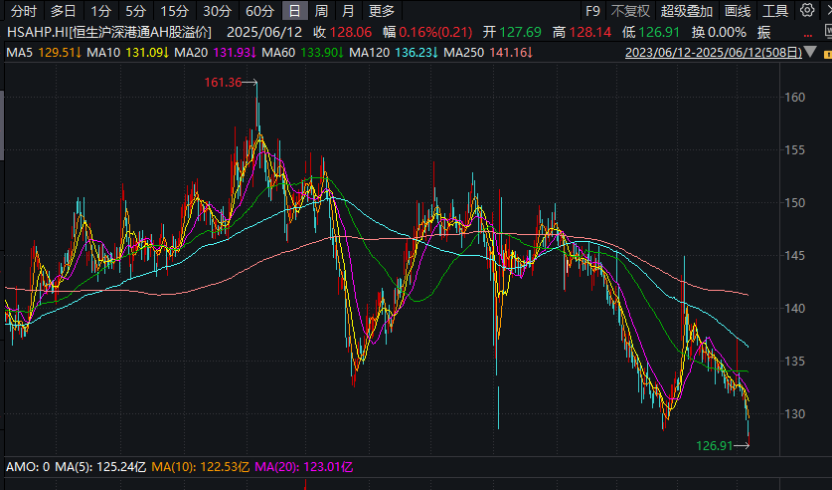Click the arrow at 161.36 high marker
This screenshot has width=832, height=490.
pos(251,82)
